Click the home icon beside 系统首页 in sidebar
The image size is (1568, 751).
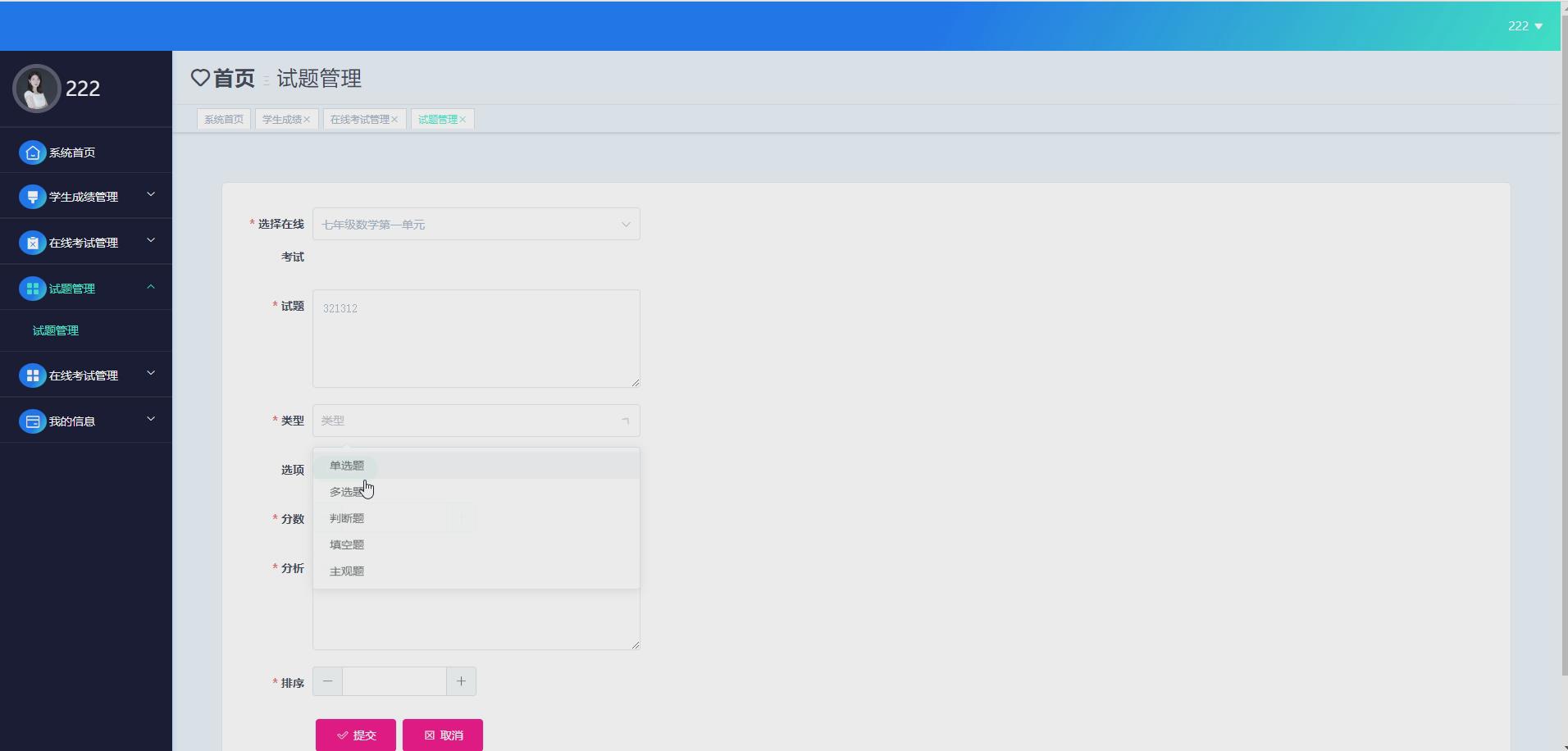pos(31,152)
